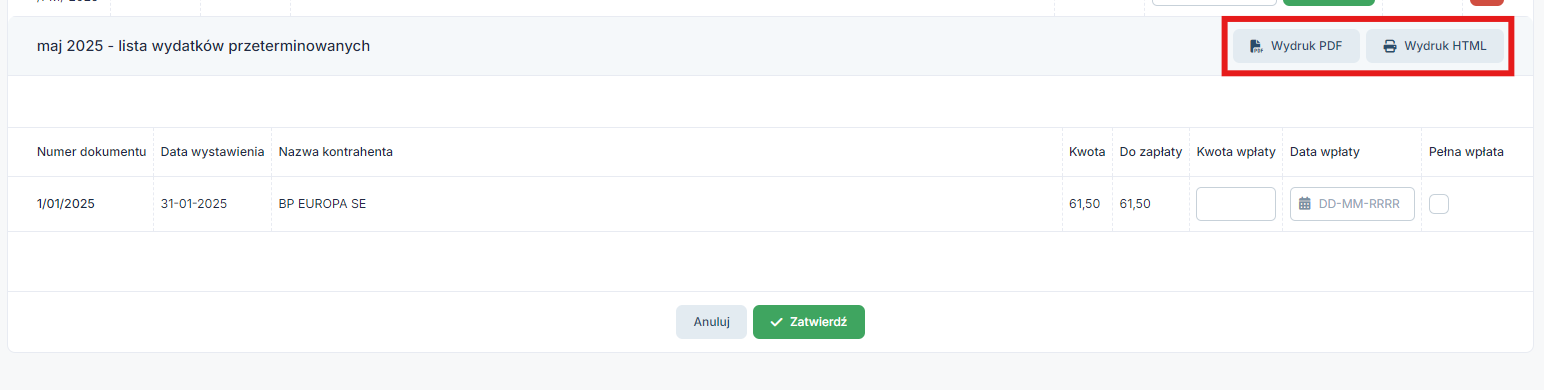Click the checkmark icon on Zatwierdź

pos(776,322)
